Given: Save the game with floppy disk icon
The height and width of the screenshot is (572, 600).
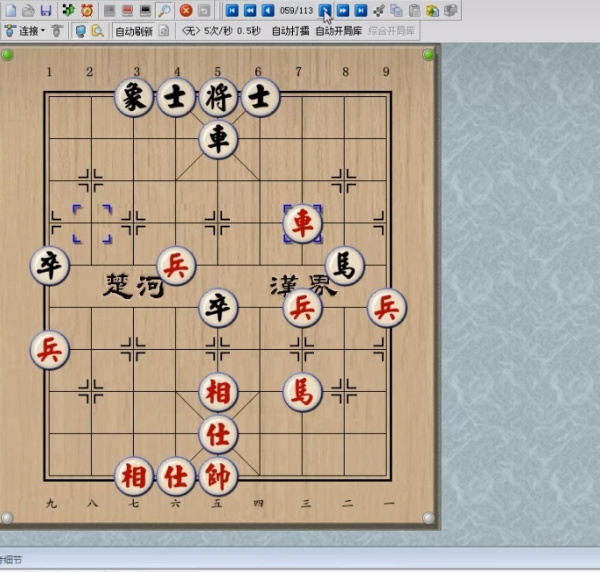Looking at the screenshot, I should pyautogui.click(x=46, y=10).
